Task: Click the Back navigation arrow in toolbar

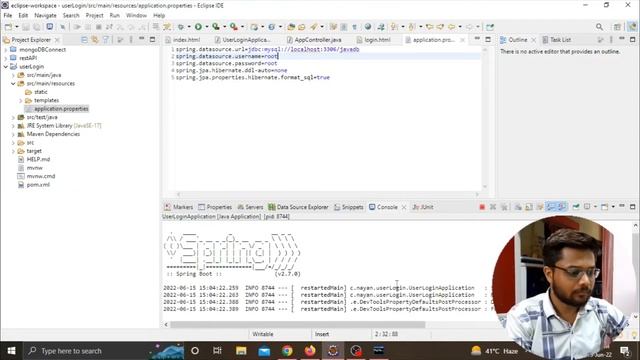Action: coord(452,27)
